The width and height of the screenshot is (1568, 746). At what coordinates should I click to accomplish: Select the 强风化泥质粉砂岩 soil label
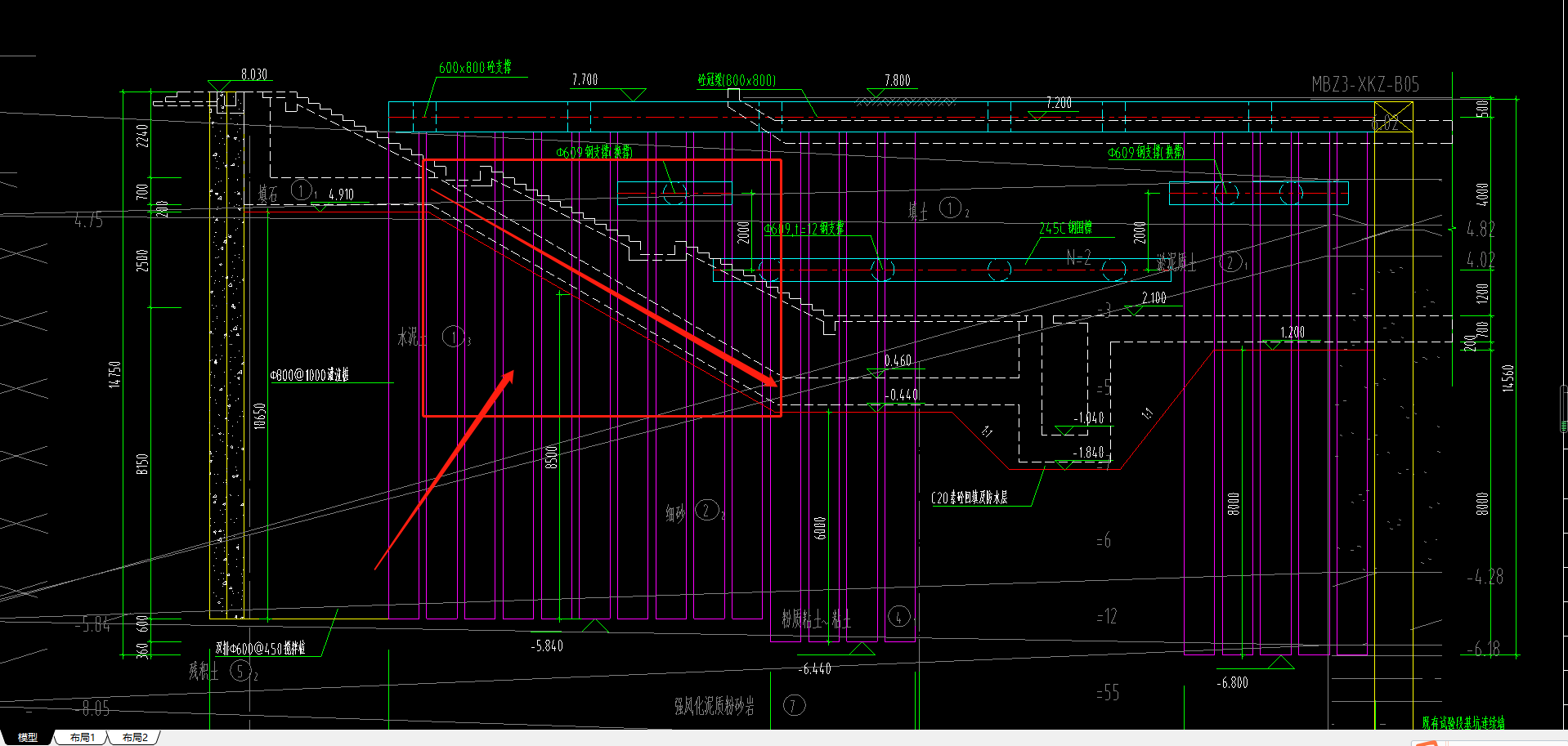click(x=715, y=706)
